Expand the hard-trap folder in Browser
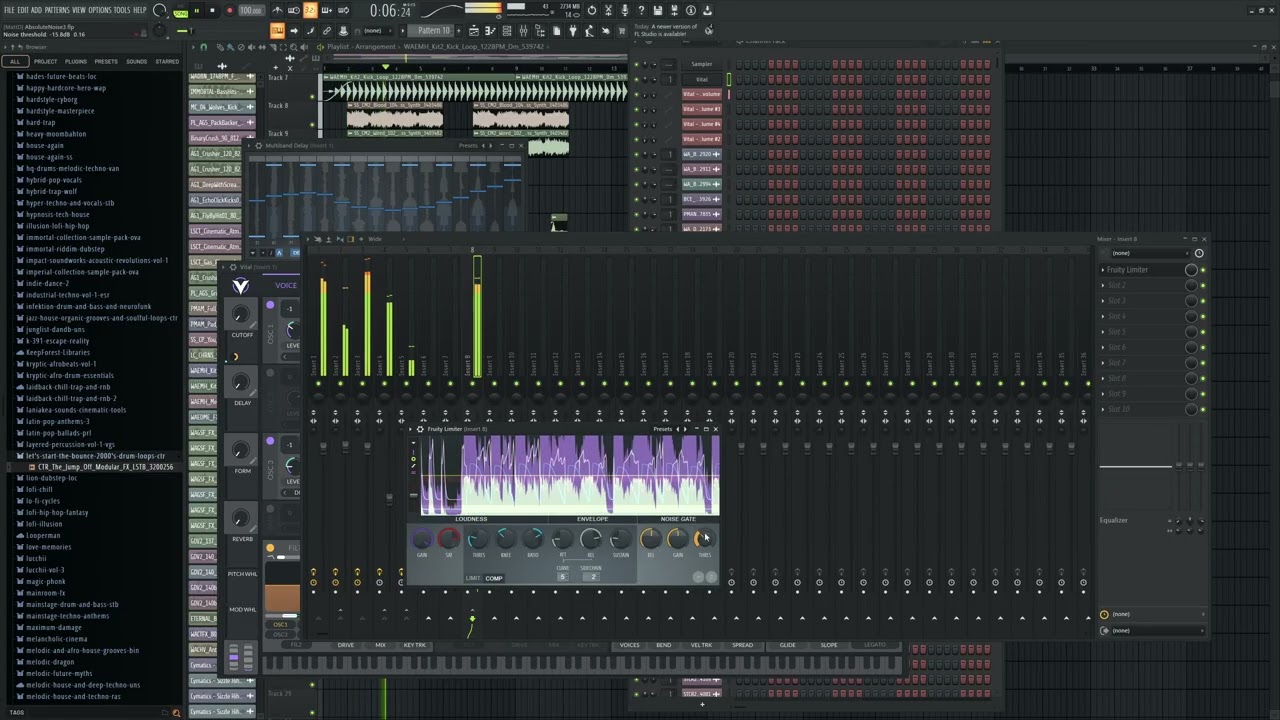1280x720 pixels. click(40, 122)
